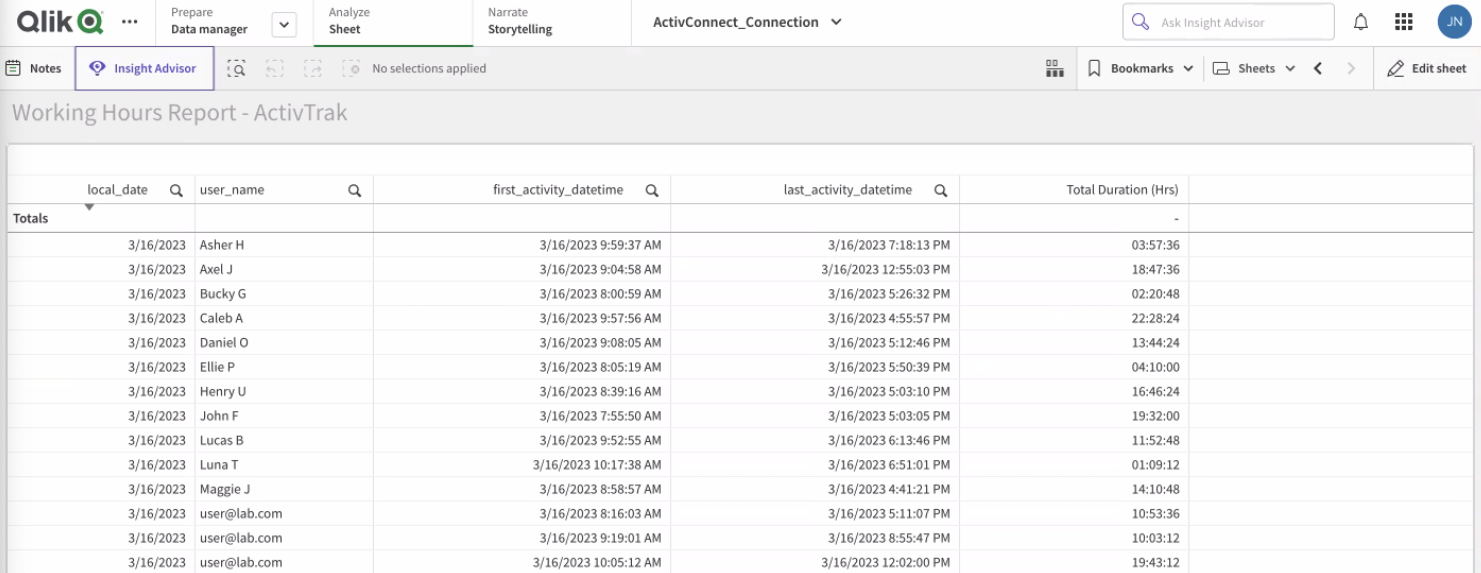
Task: Click the duration value 19:32:00
Action: [x=1155, y=416]
